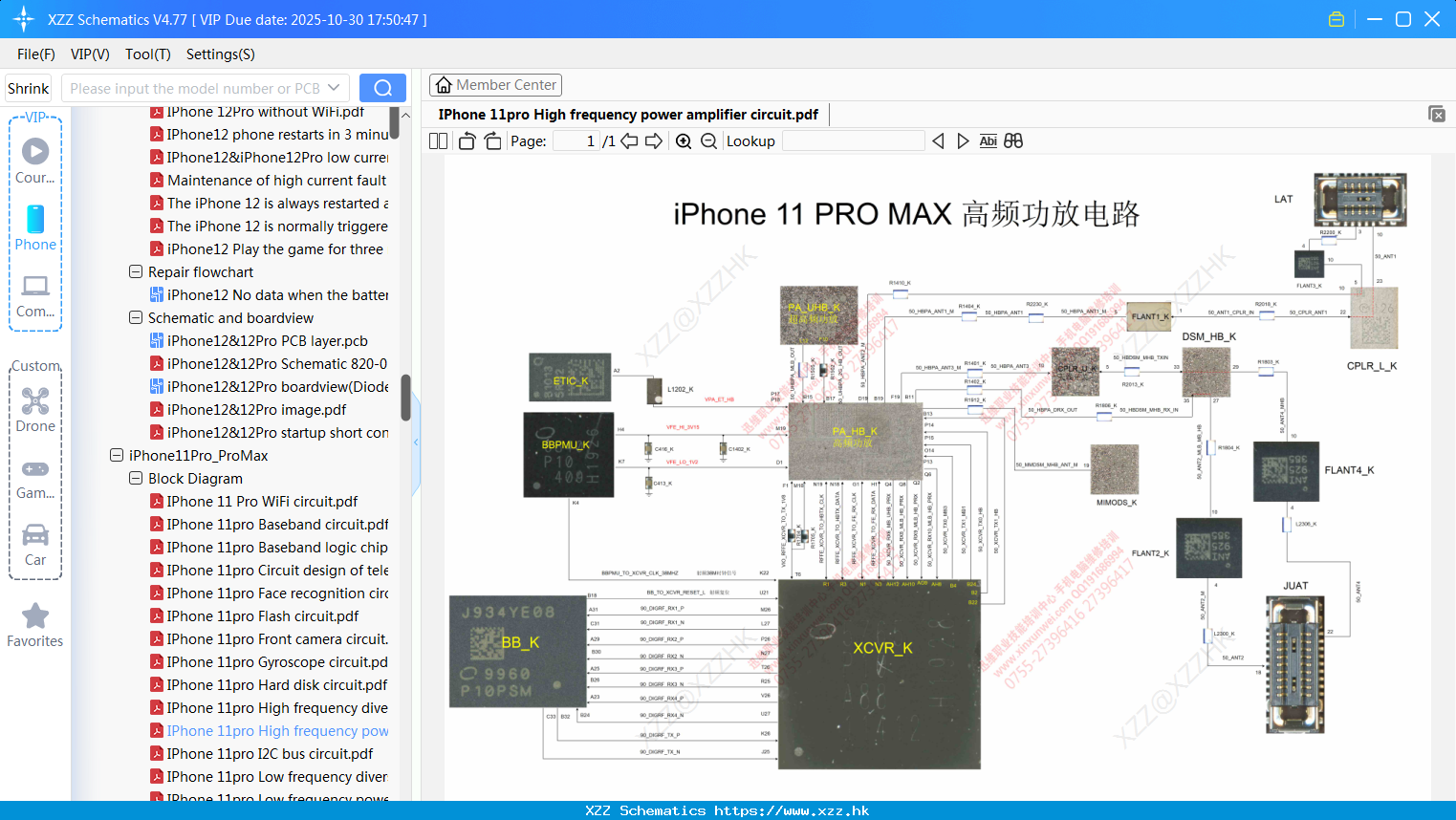
Task: Open the model number dropdown arrow
Action: 334,88
